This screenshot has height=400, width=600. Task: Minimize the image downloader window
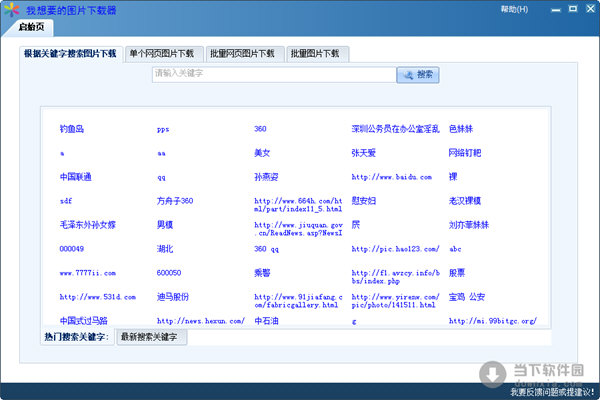(556, 10)
